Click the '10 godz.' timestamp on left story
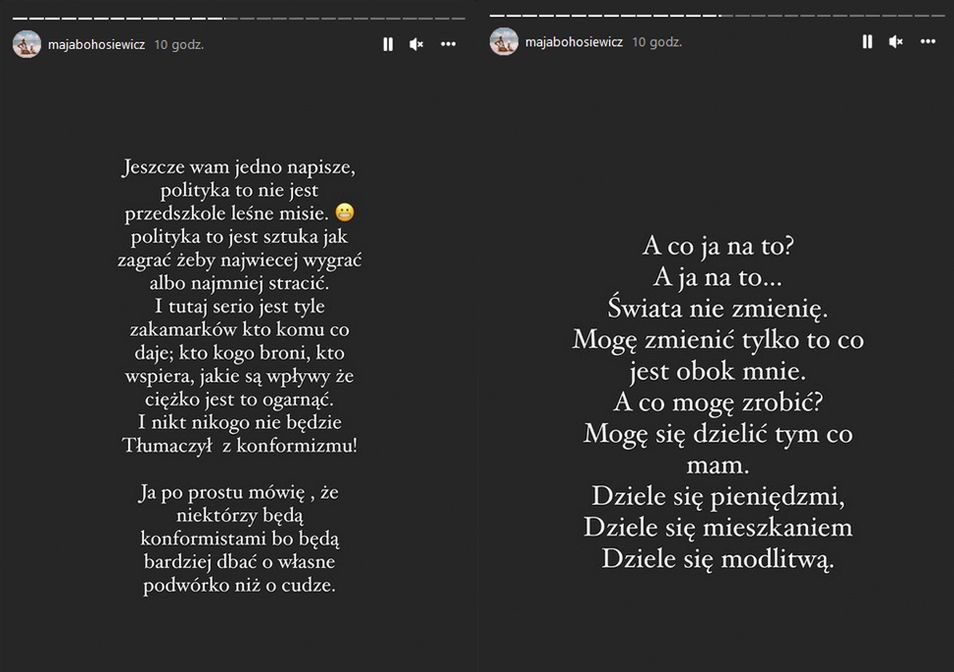The height and width of the screenshot is (672, 954). [179, 44]
